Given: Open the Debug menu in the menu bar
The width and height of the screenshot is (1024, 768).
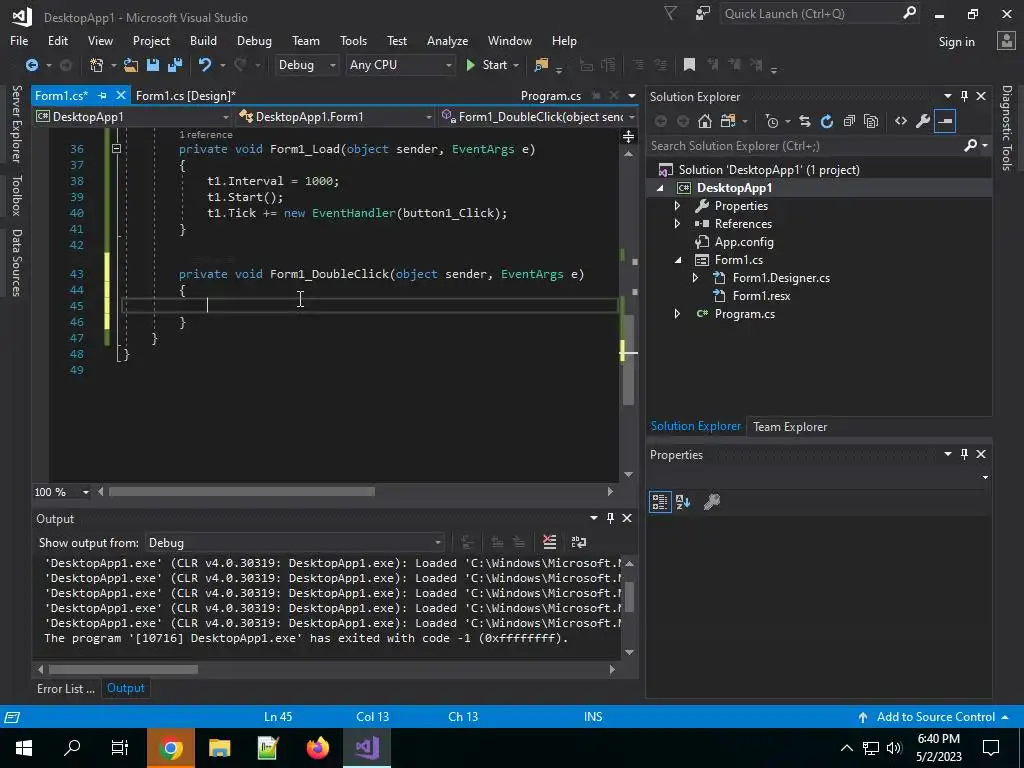Looking at the screenshot, I should pos(254,40).
